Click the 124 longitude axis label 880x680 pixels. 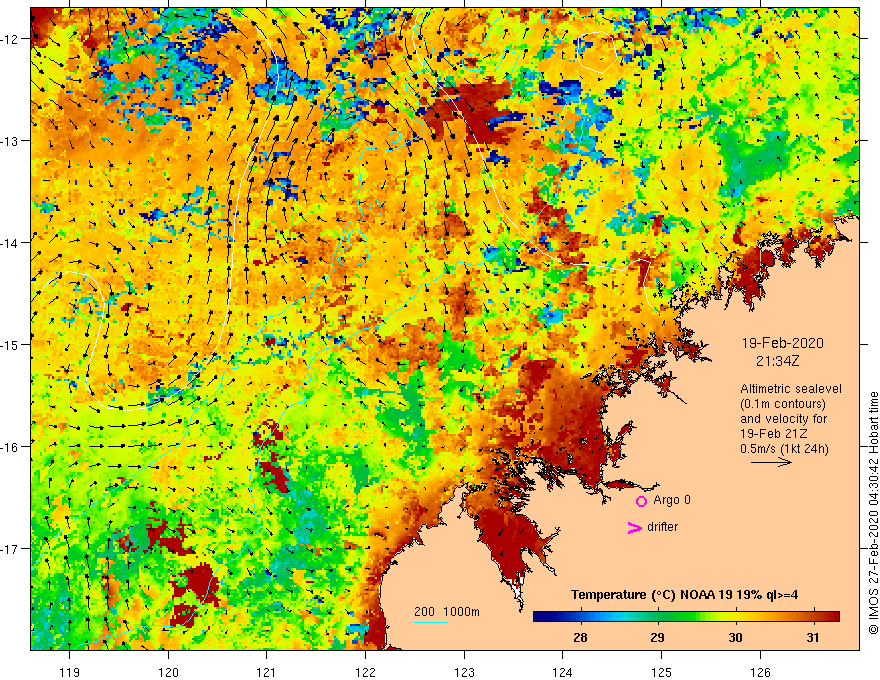pos(562,672)
